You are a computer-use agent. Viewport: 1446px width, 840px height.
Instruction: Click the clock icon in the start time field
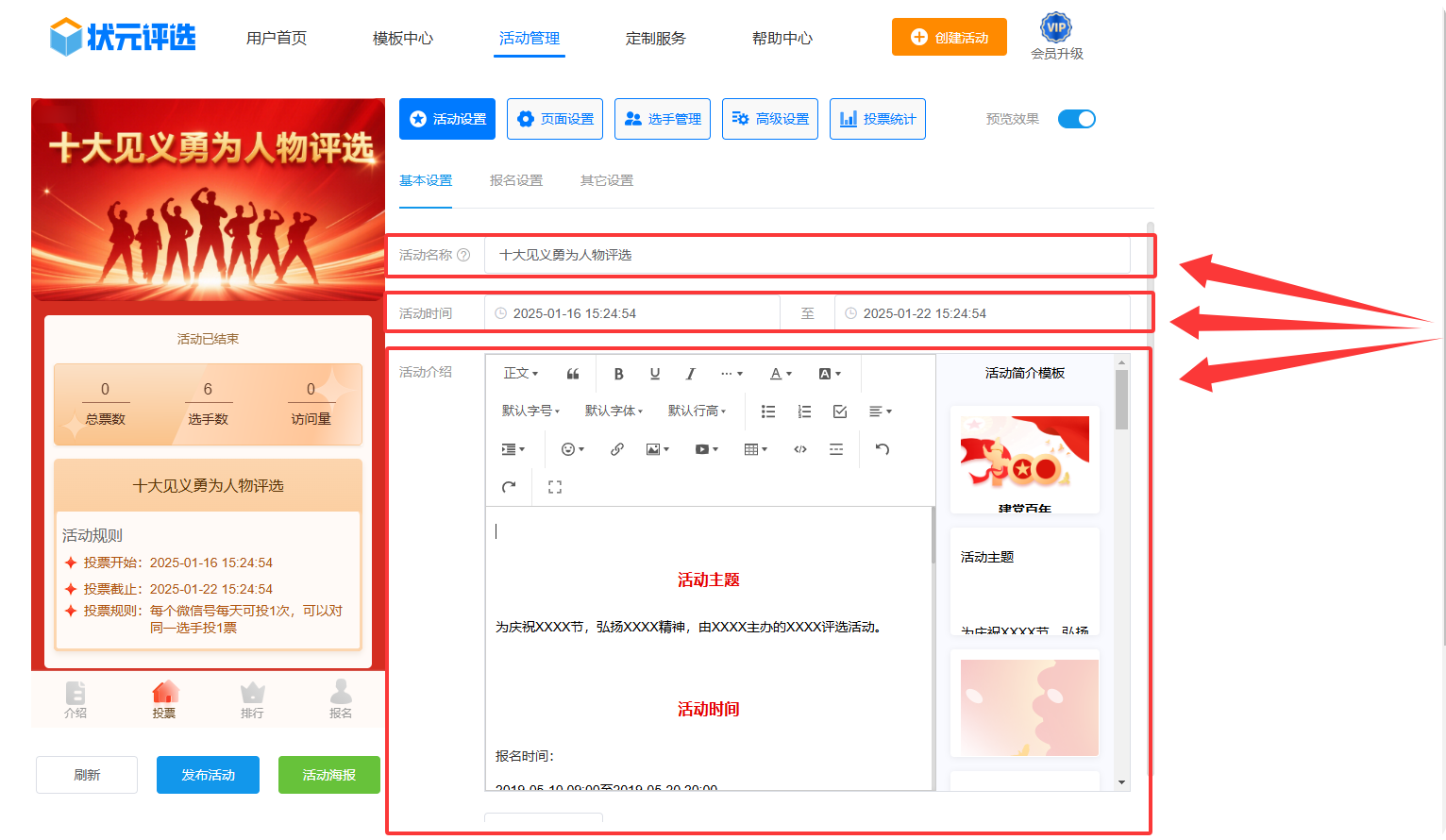(501, 313)
